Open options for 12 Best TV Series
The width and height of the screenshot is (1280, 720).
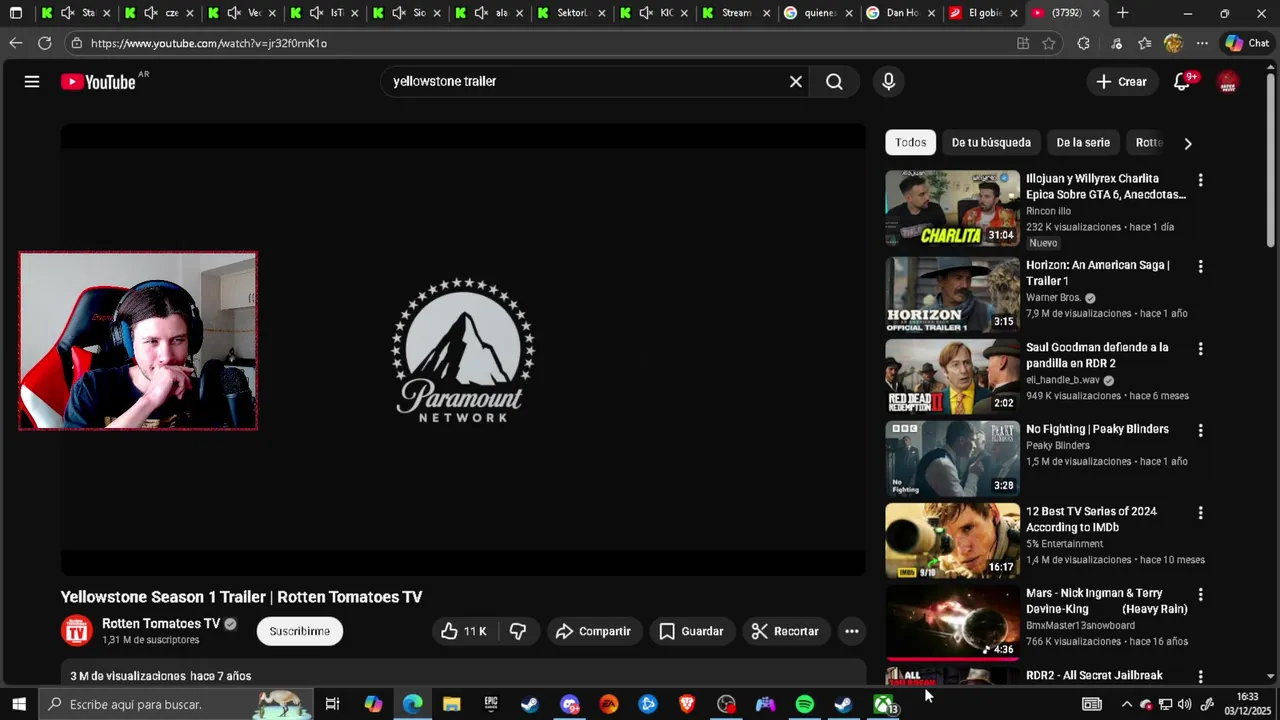pos(1201,513)
